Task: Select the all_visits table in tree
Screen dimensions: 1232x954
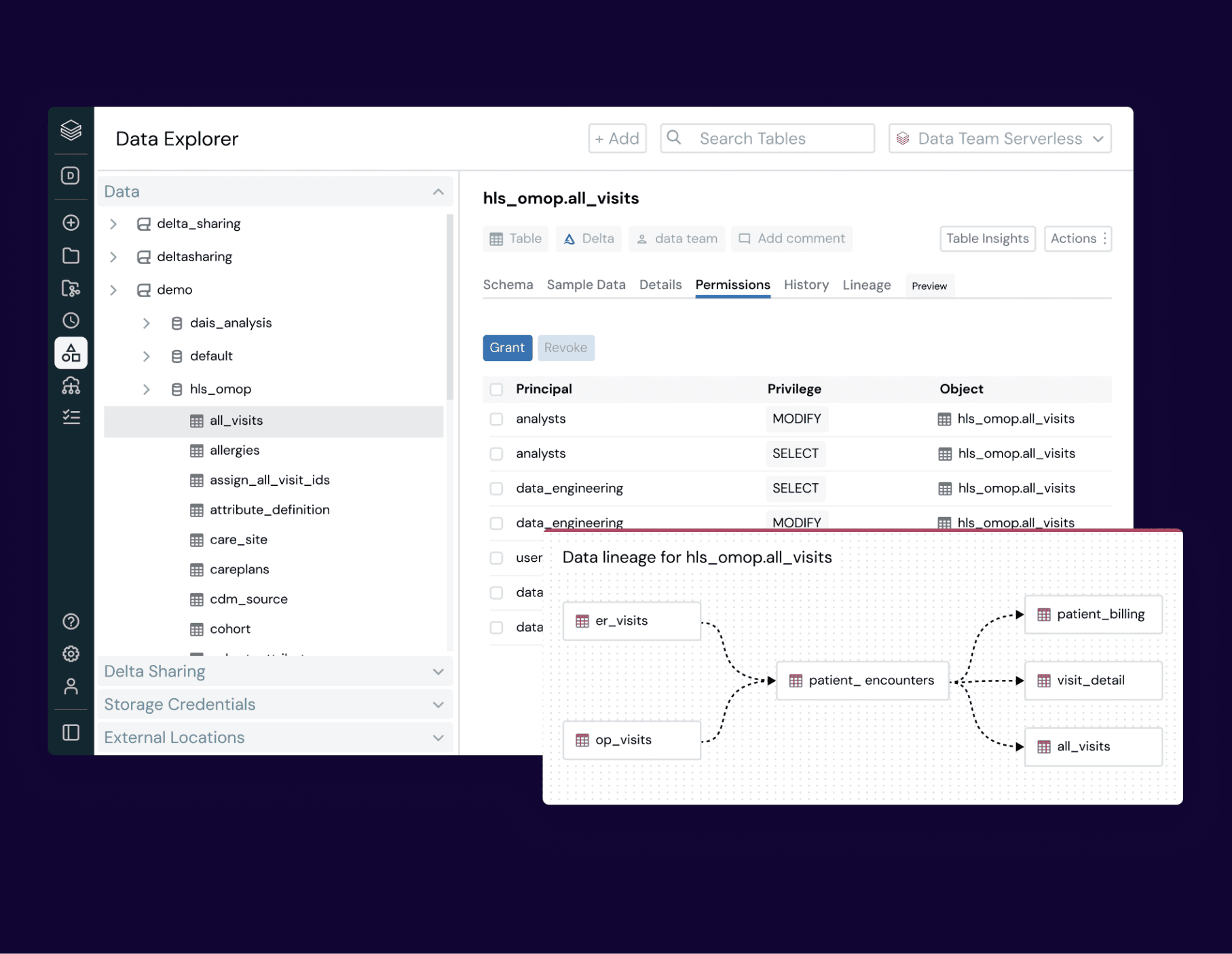Action: [274, 421]
